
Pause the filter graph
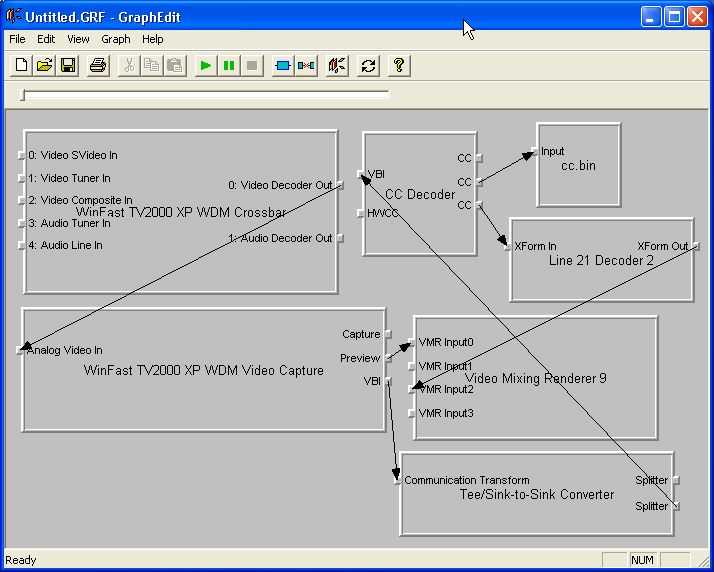point(229,66)
